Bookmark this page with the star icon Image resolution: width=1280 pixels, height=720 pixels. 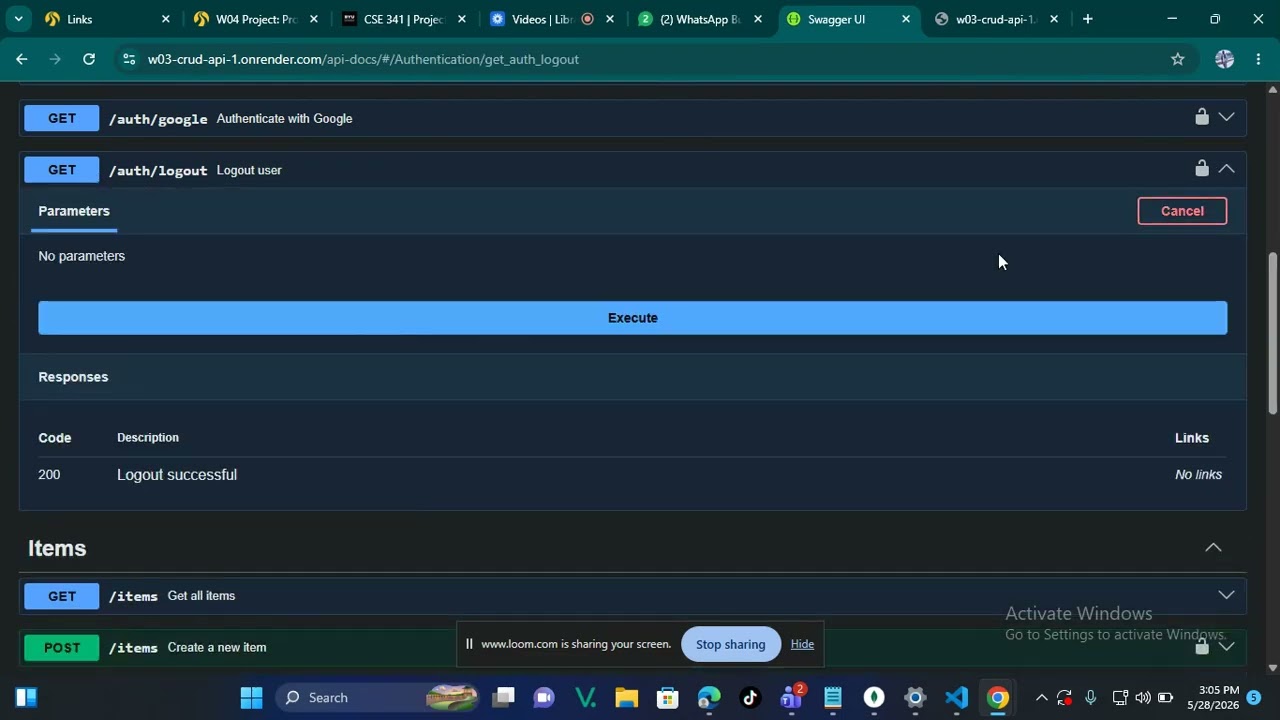(x=1178, y=59)
